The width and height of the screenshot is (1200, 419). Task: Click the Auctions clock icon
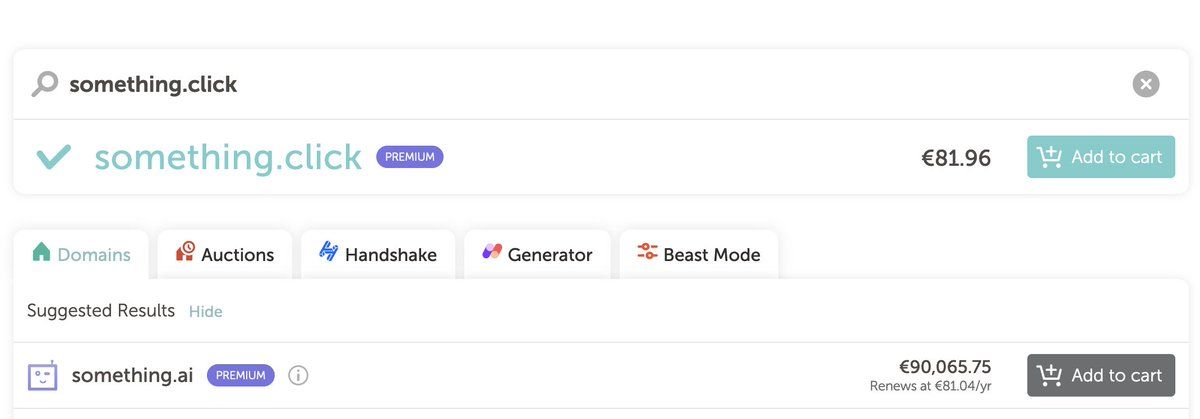coord(185,252)
